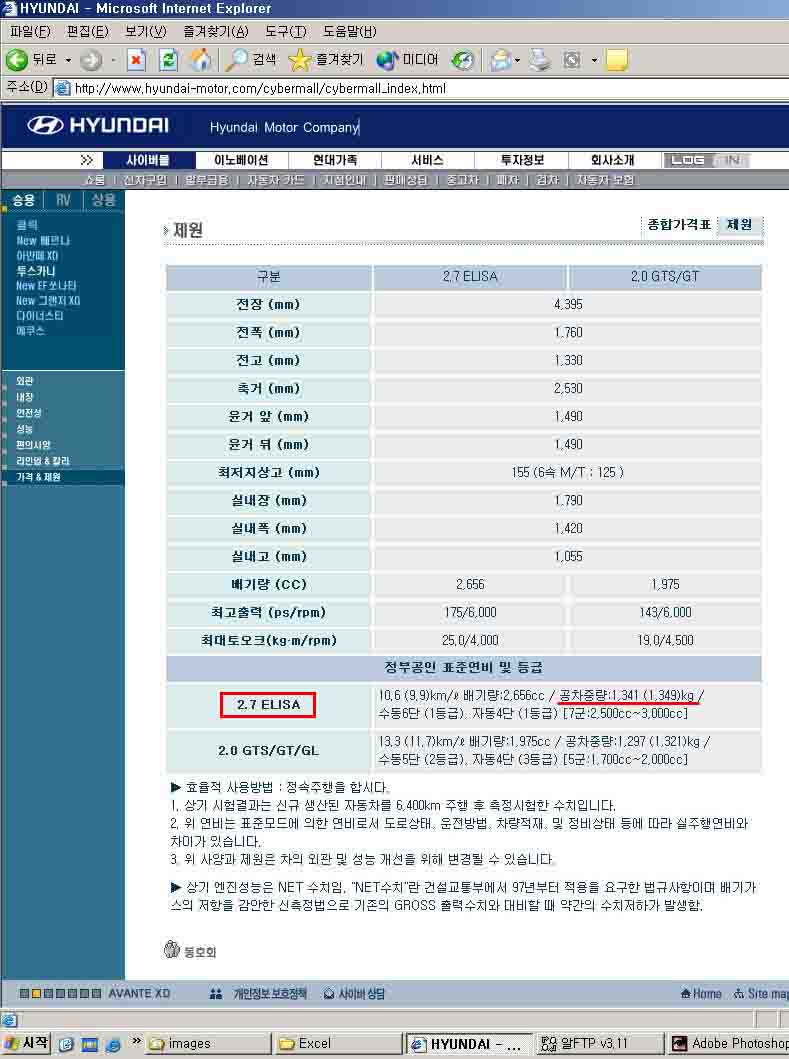Image resolution: width=789 pixels, height=1059 pixels.
Task: Open the 도움말(H) menu
Action: [350, 32]
